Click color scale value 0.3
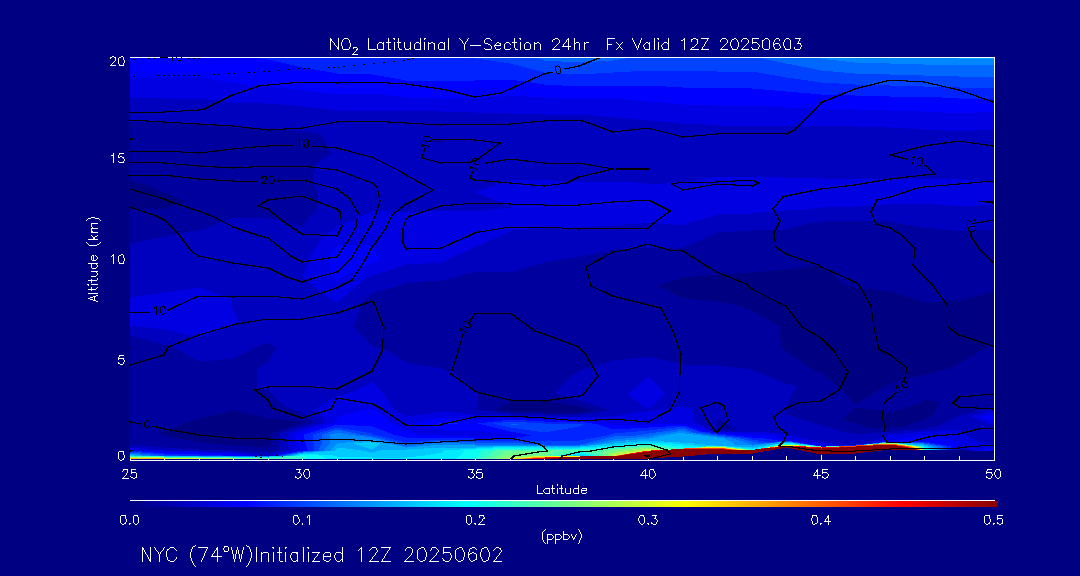1080x576 pixels. 648,521
